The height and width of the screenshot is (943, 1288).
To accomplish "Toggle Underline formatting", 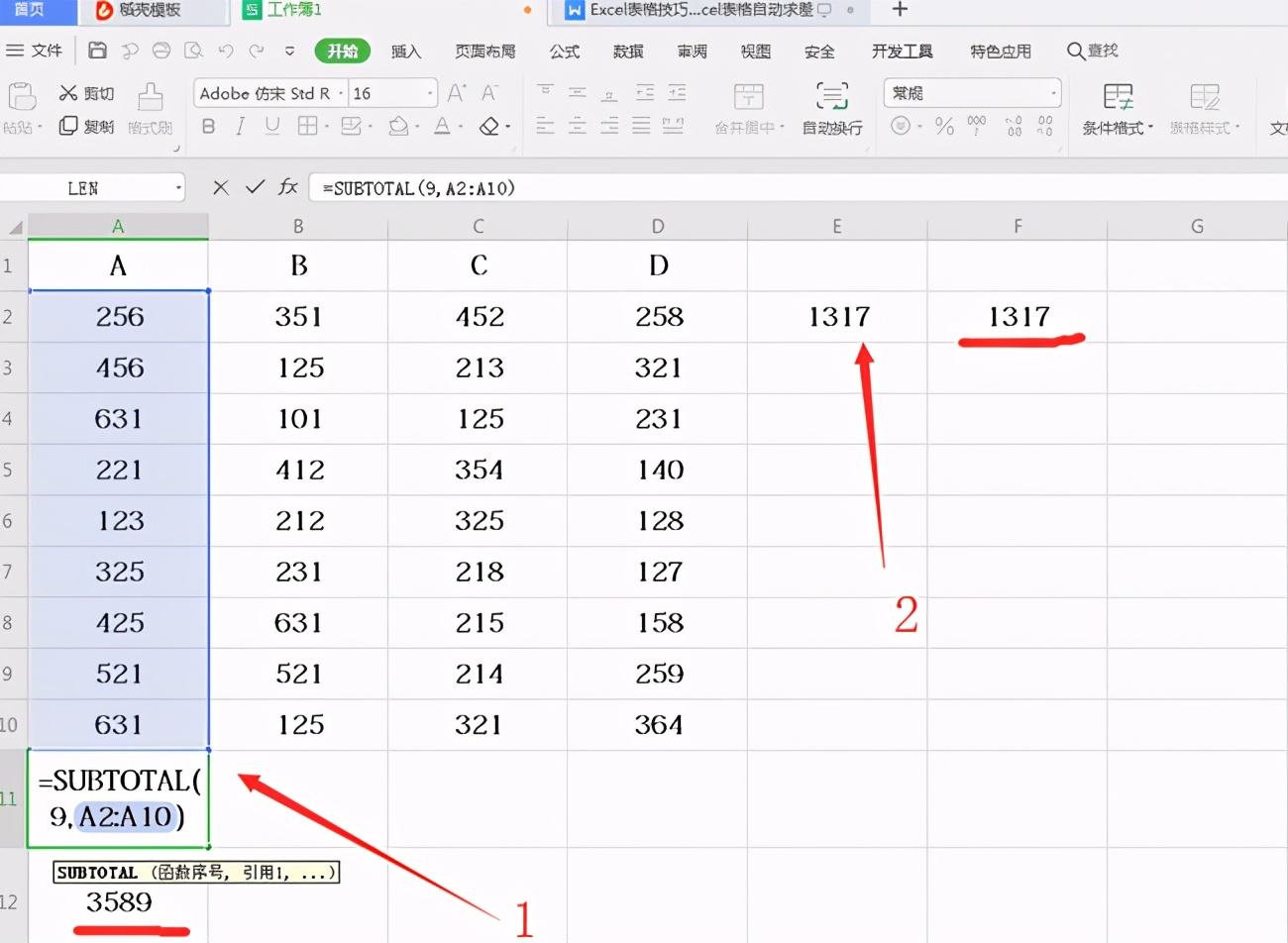I will pyautogui.click(x=272, y=126).
